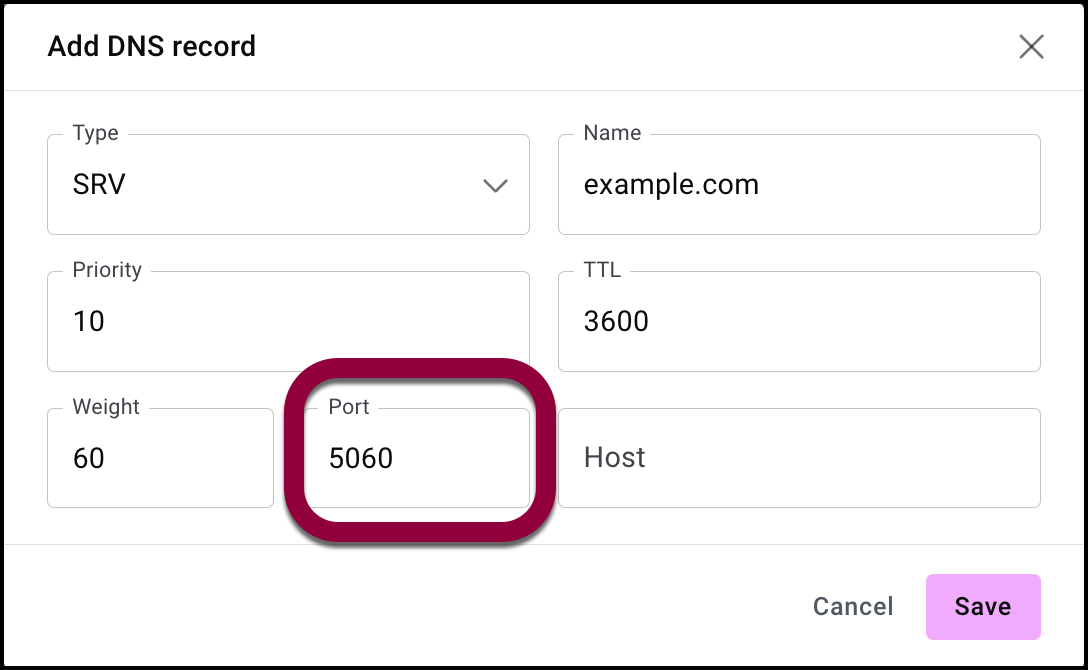Click the "Port" field label
The height and width of the screenshot is (670, 1088).
349,407
